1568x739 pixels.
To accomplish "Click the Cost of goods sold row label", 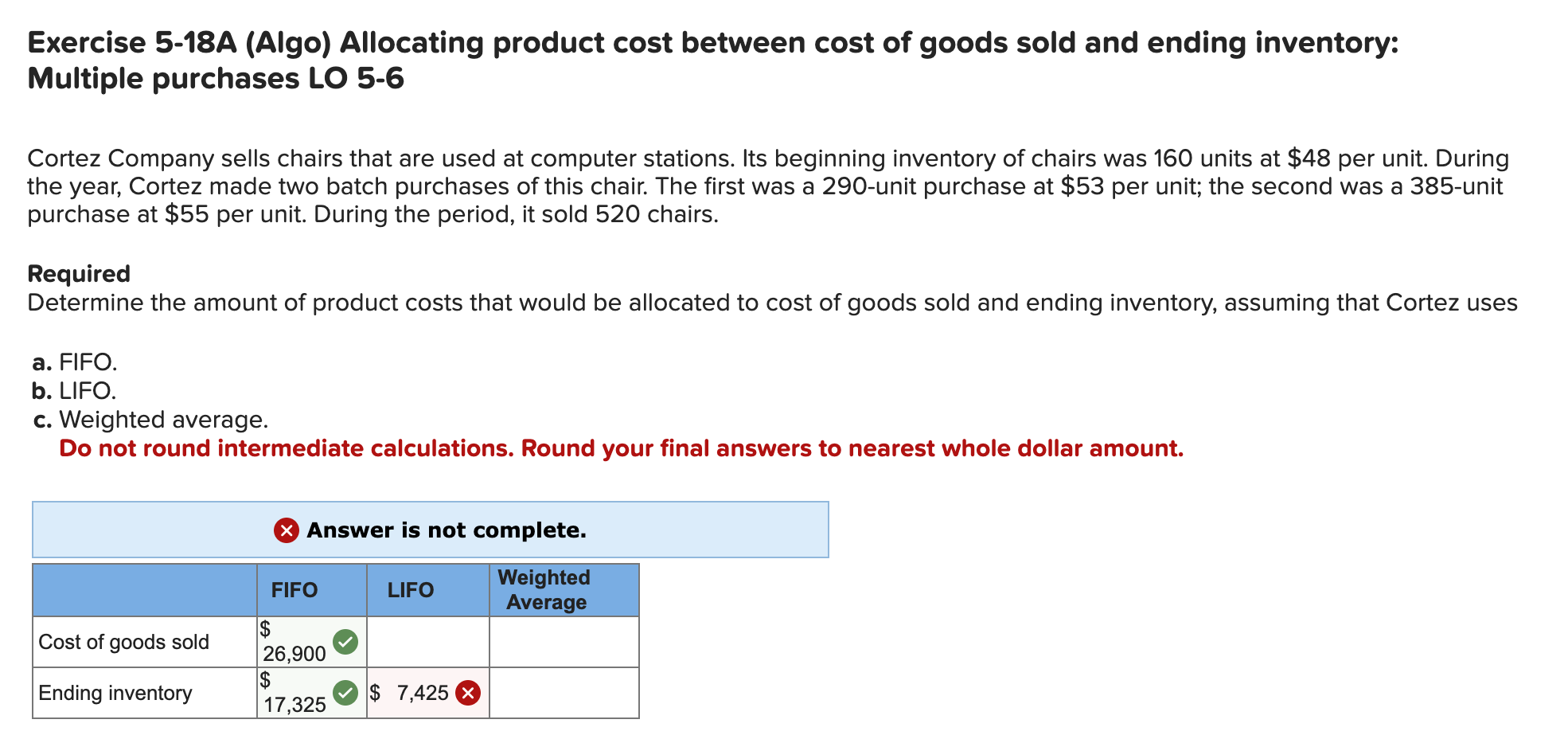I will pyautogui.click(x=124, y=640).
